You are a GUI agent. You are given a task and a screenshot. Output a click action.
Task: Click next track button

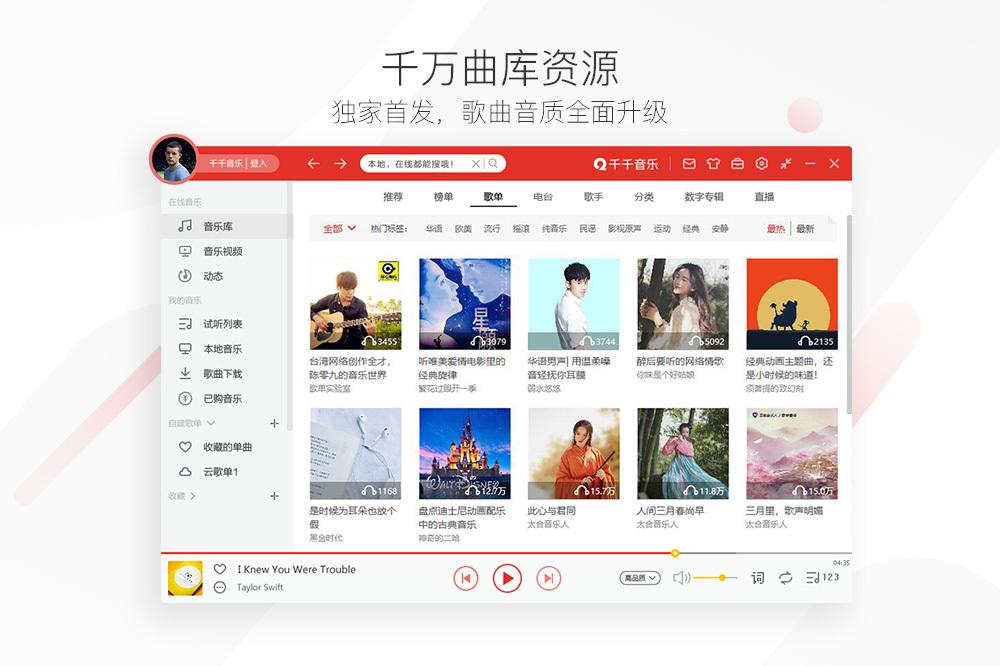coord(548,579)
